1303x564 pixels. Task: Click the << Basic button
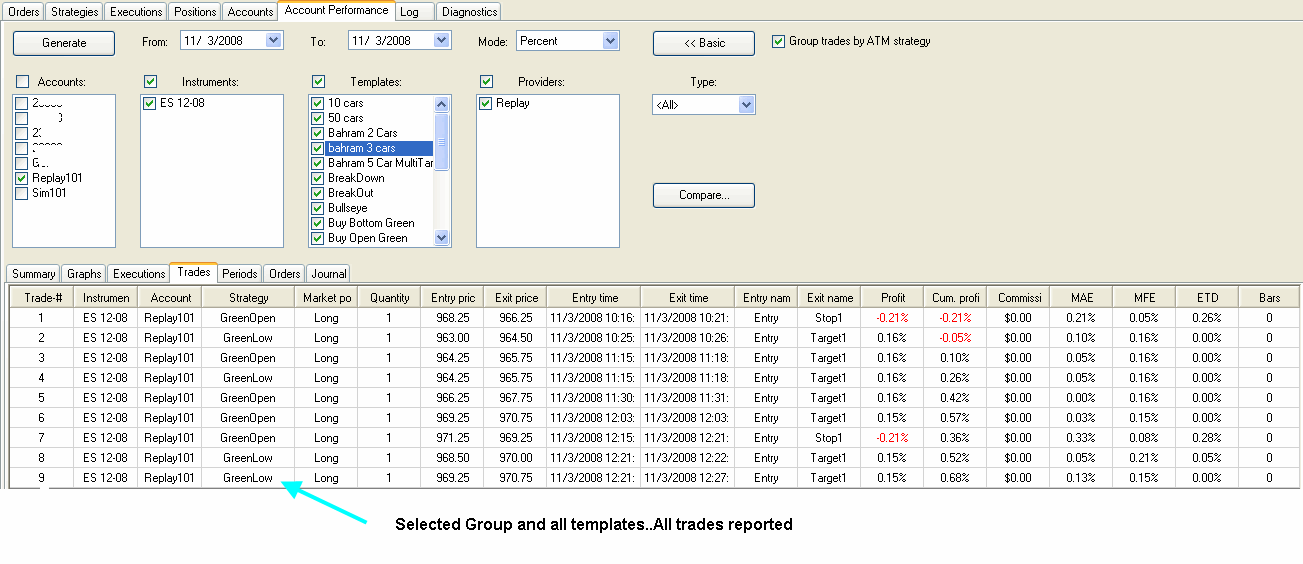(704, 43)
